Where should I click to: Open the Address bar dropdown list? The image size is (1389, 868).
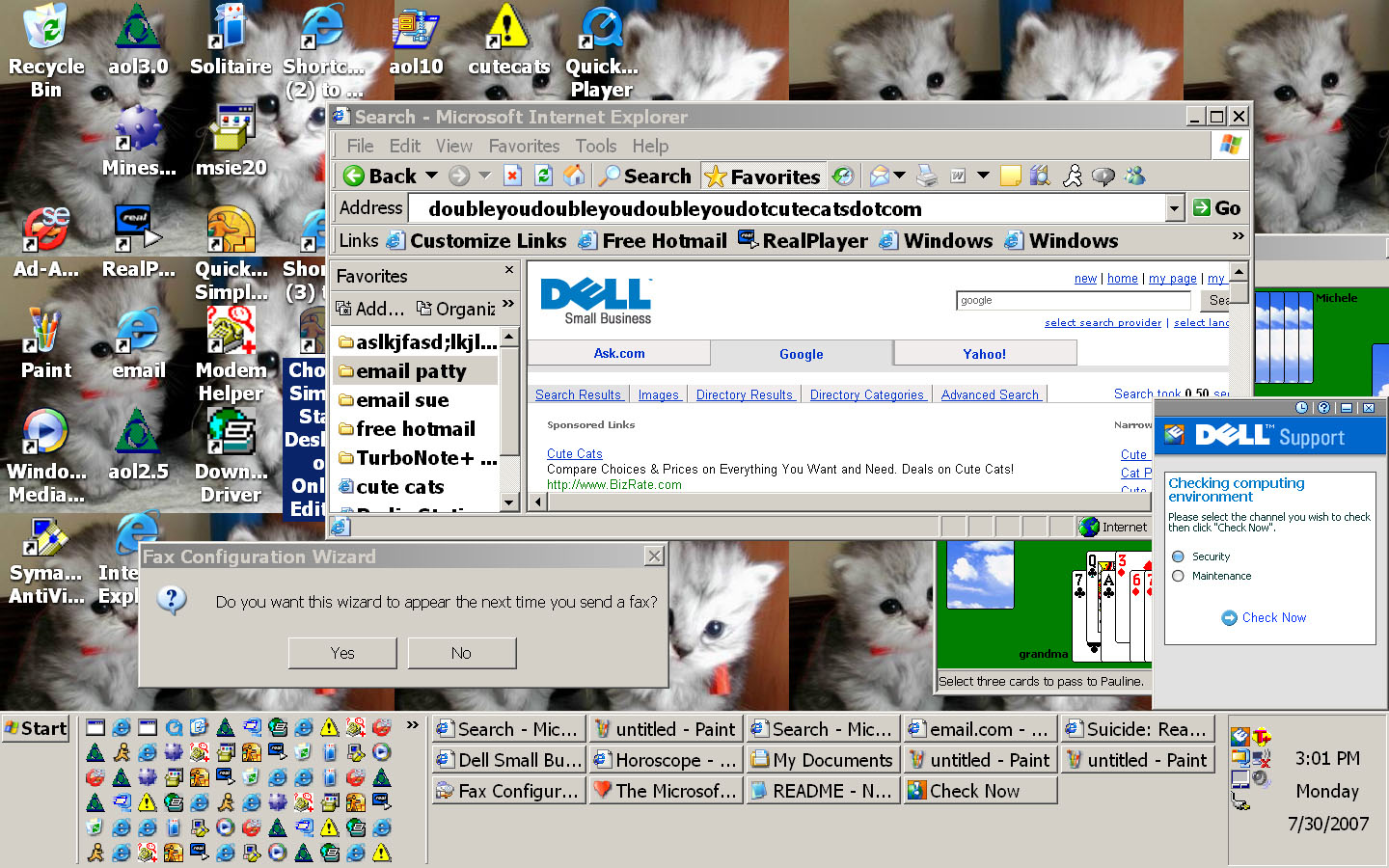[1174, 208]
